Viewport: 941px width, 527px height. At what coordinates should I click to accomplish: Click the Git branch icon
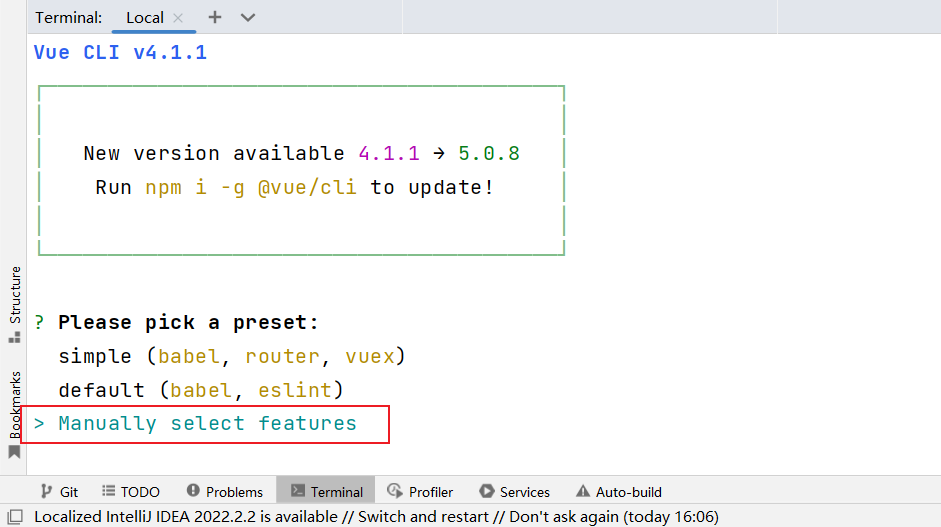click(x=46, y=492)
